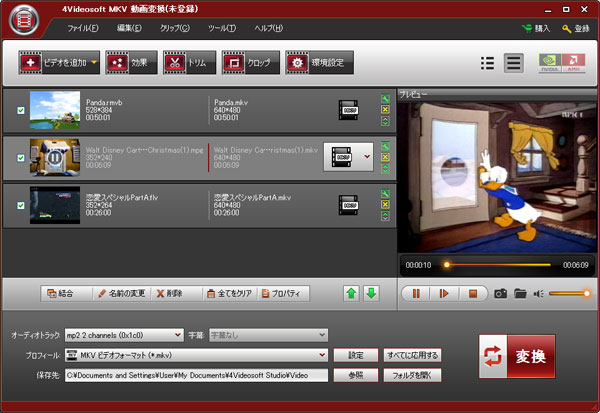Image resolution: width=600 pixels, height=413 pixels.
Task: Click the 保存先 path input field
Action: (x=196, y=375)
